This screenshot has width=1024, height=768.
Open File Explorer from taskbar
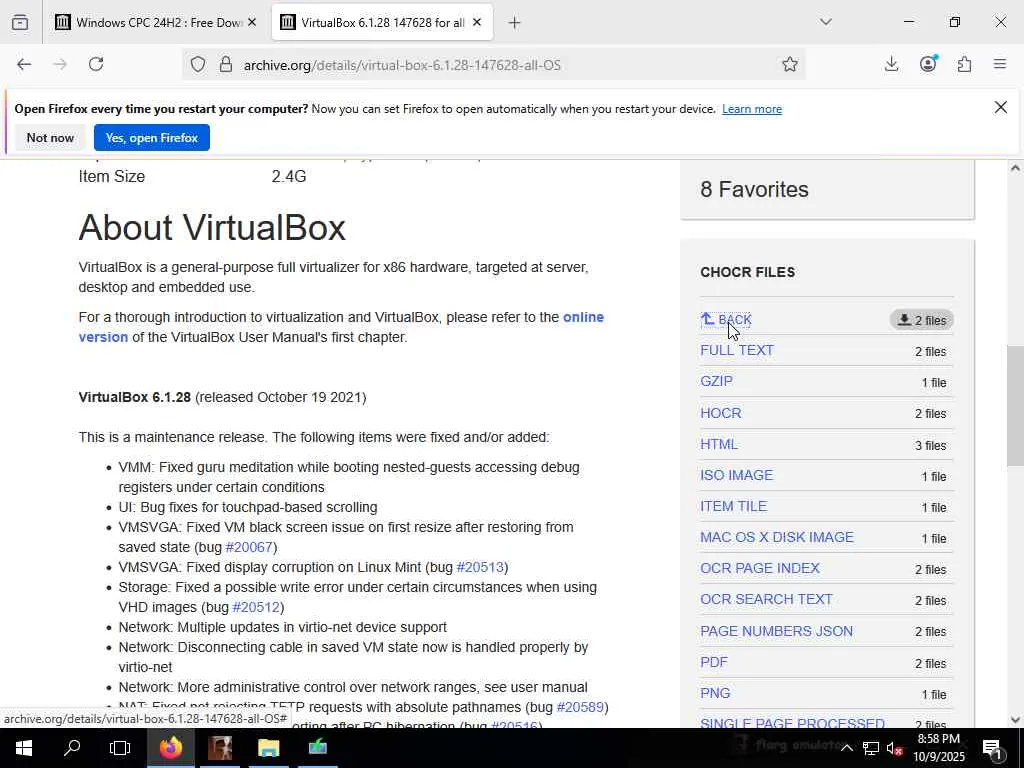tap(268, 748)
